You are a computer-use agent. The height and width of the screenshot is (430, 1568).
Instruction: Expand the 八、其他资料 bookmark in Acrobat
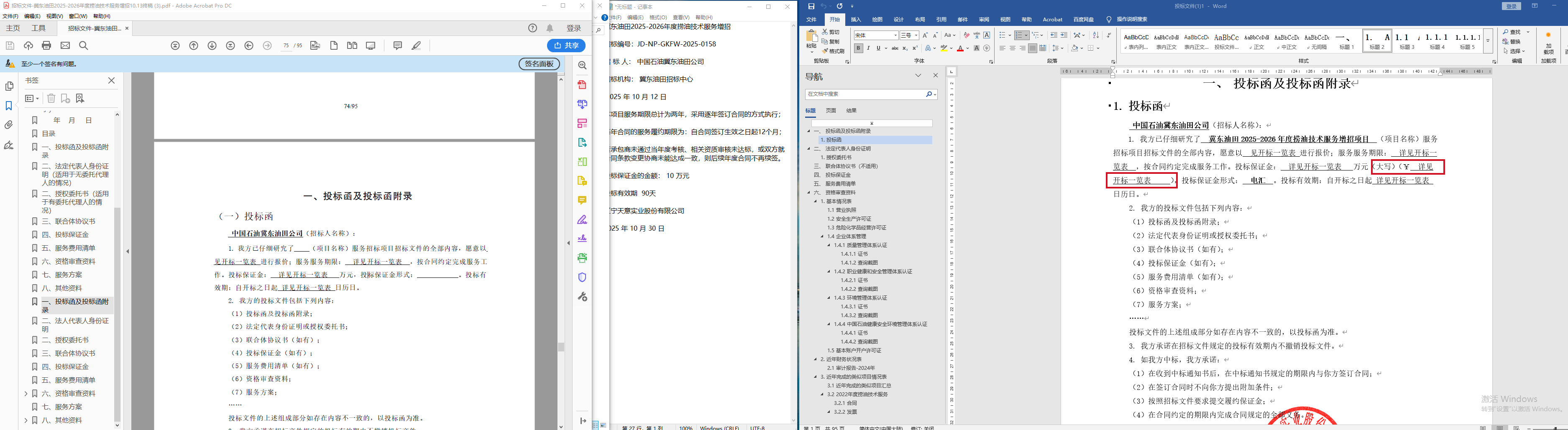point(26,420)
